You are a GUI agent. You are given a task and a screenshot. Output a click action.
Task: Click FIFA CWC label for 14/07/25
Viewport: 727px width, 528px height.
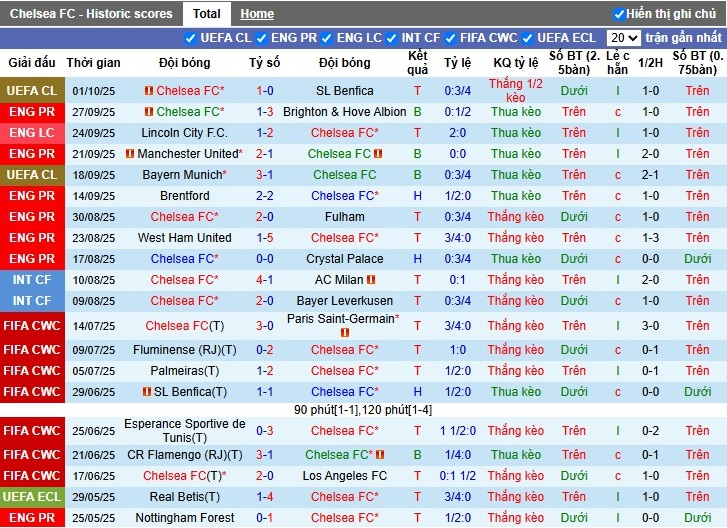pos(32,326)
